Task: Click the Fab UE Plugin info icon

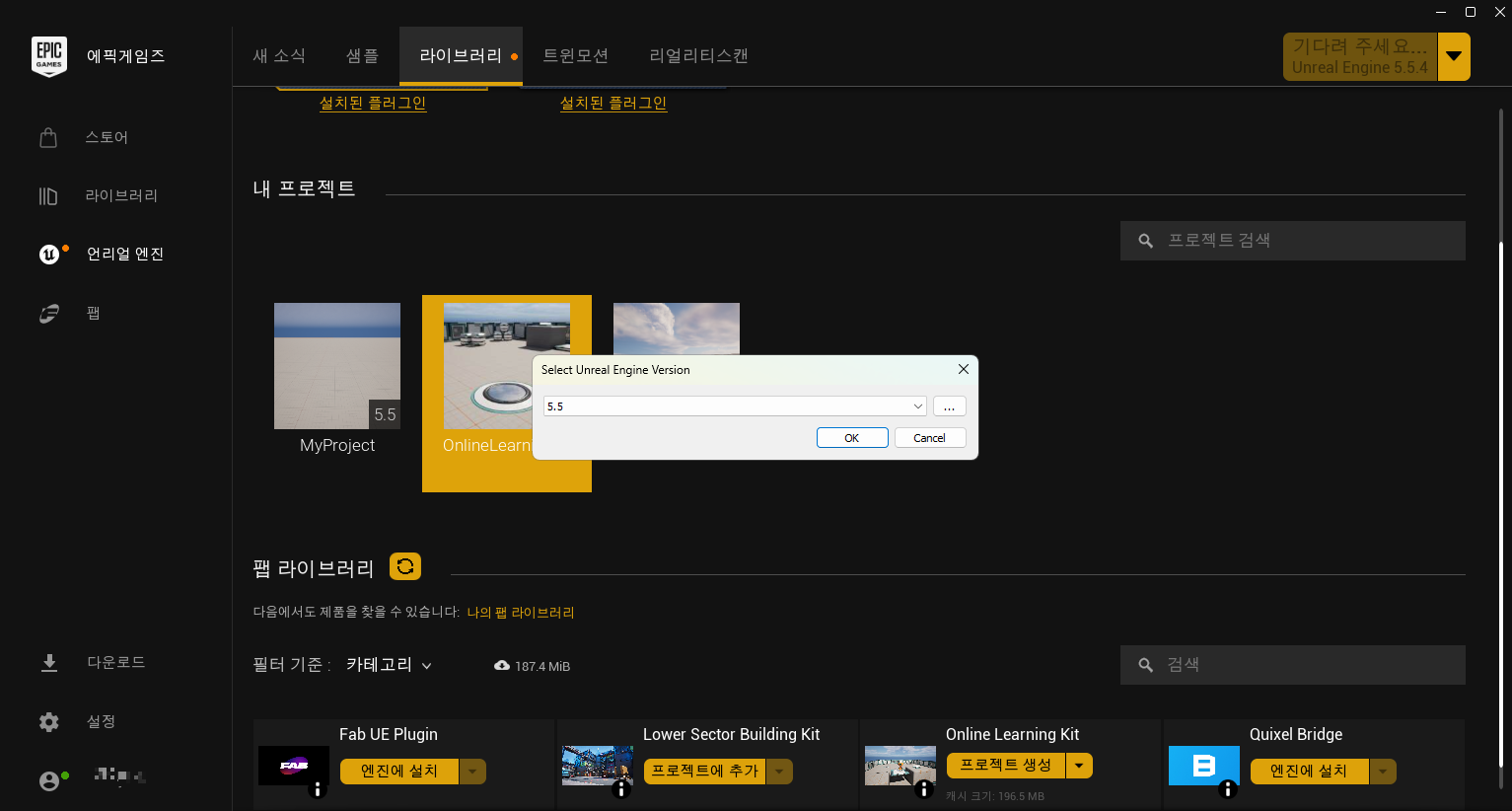Action: tap(318, 789)
